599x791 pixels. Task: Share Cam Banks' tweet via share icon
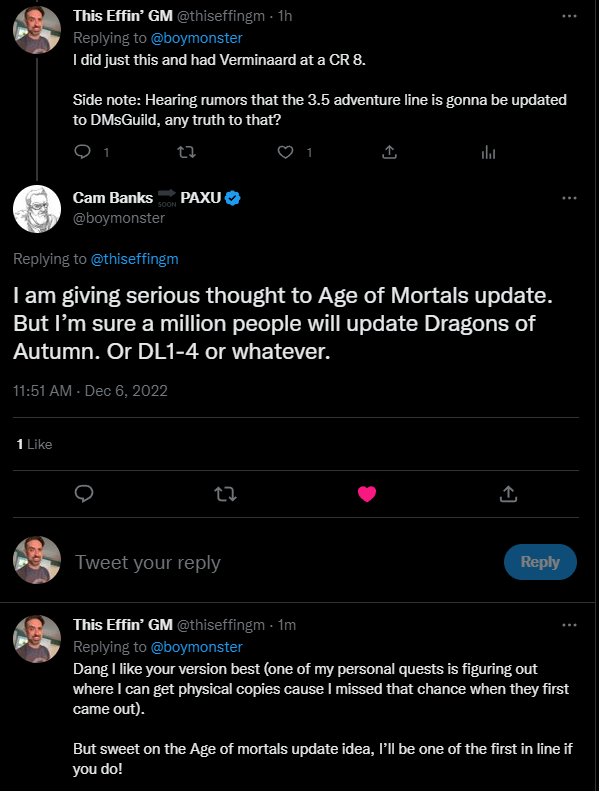(508, 493)
